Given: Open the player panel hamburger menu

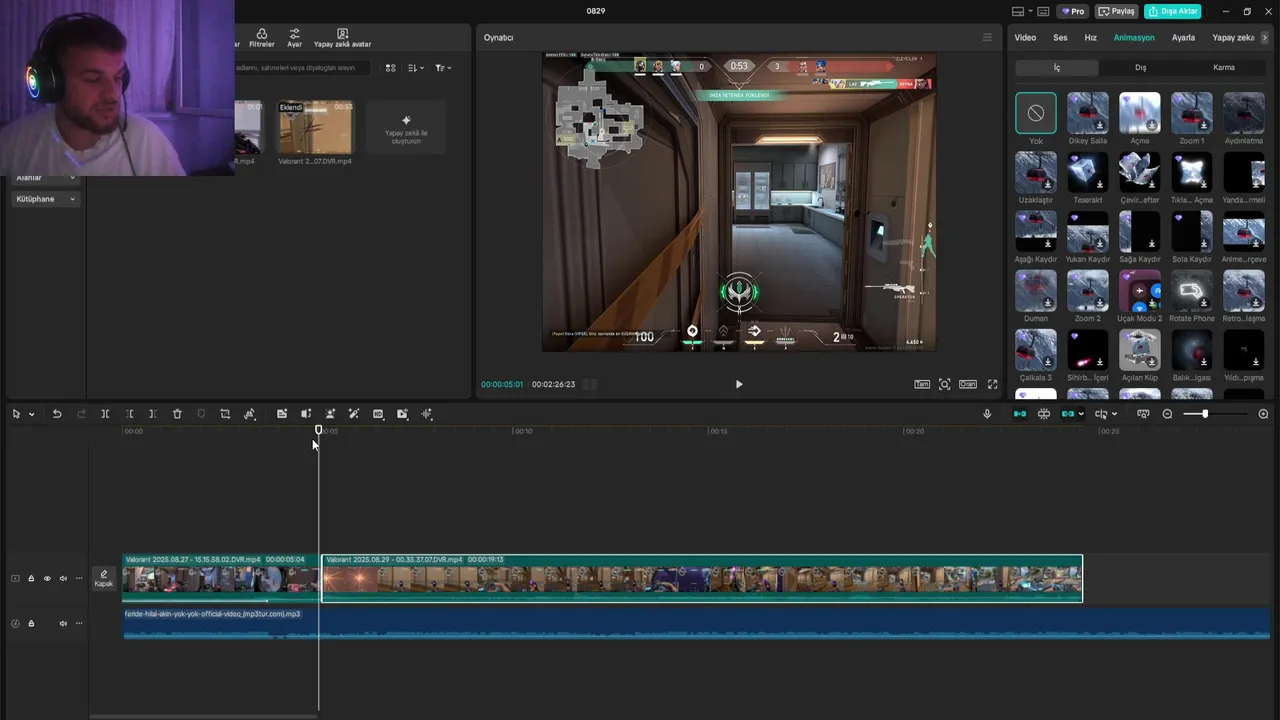Looking at the screenshot, I should pyautogui.click(x=987, y=38).
